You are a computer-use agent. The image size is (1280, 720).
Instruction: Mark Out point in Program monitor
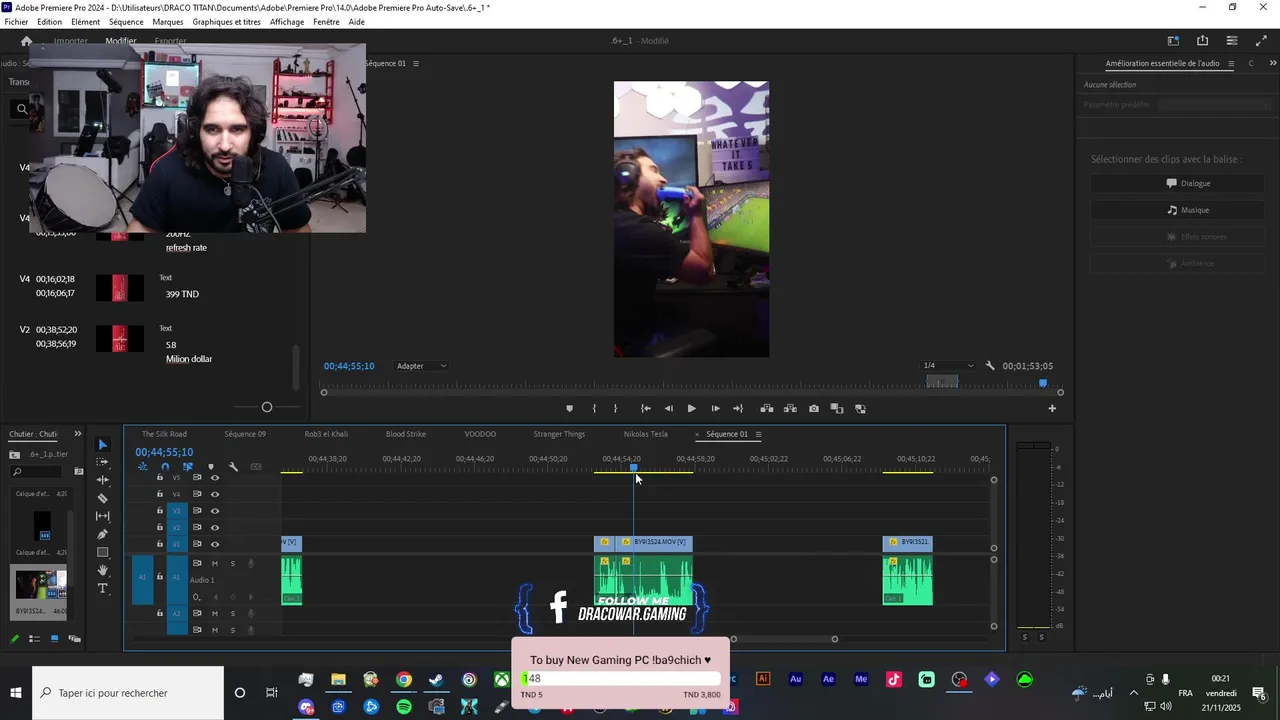click(615, 408)
